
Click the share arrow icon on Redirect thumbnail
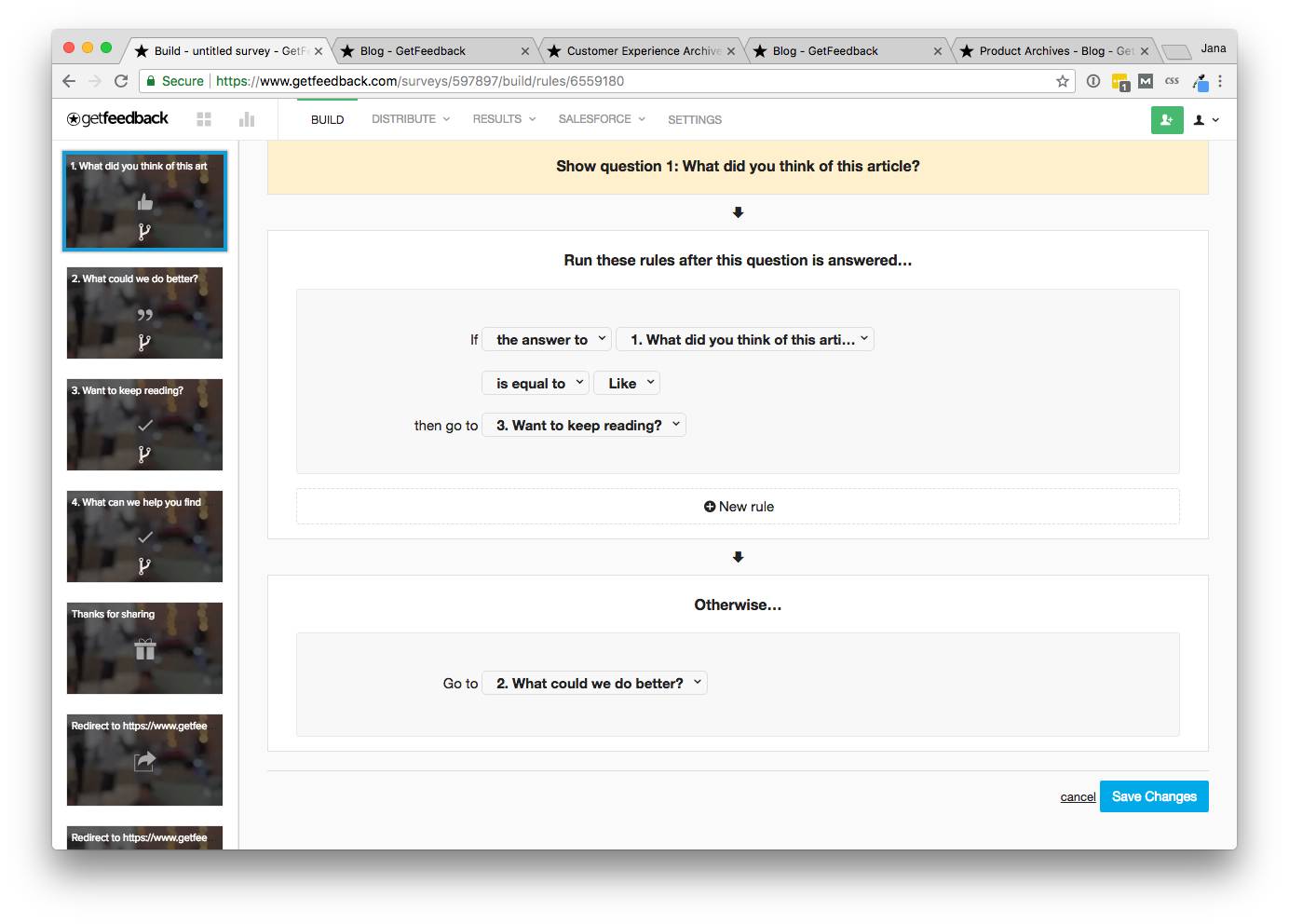144,761
